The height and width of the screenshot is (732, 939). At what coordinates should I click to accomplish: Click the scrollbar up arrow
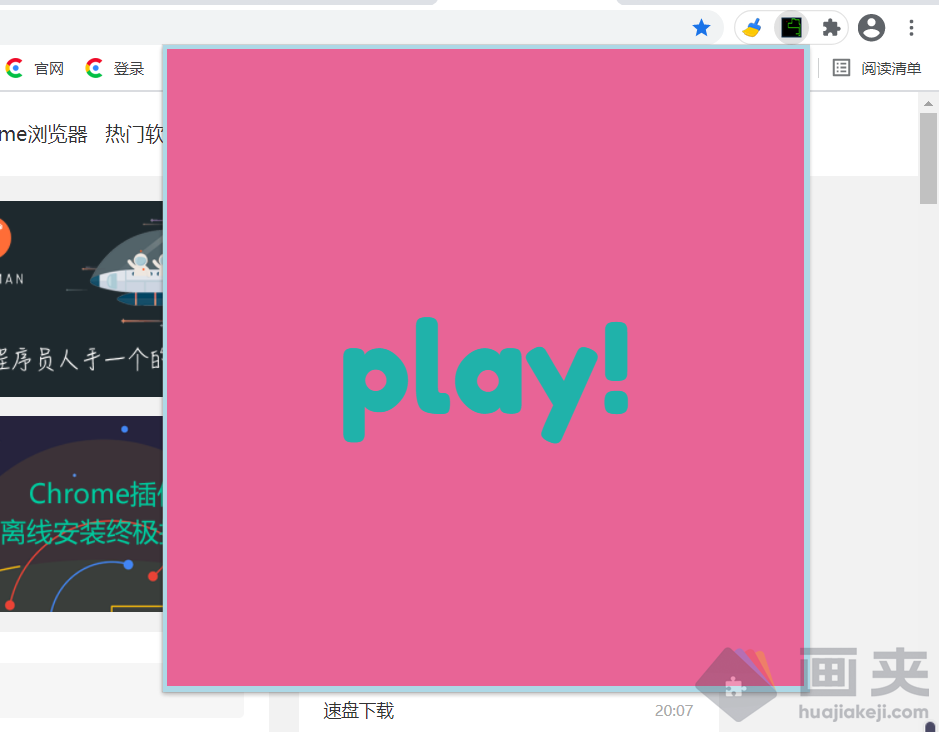[928, 104]
